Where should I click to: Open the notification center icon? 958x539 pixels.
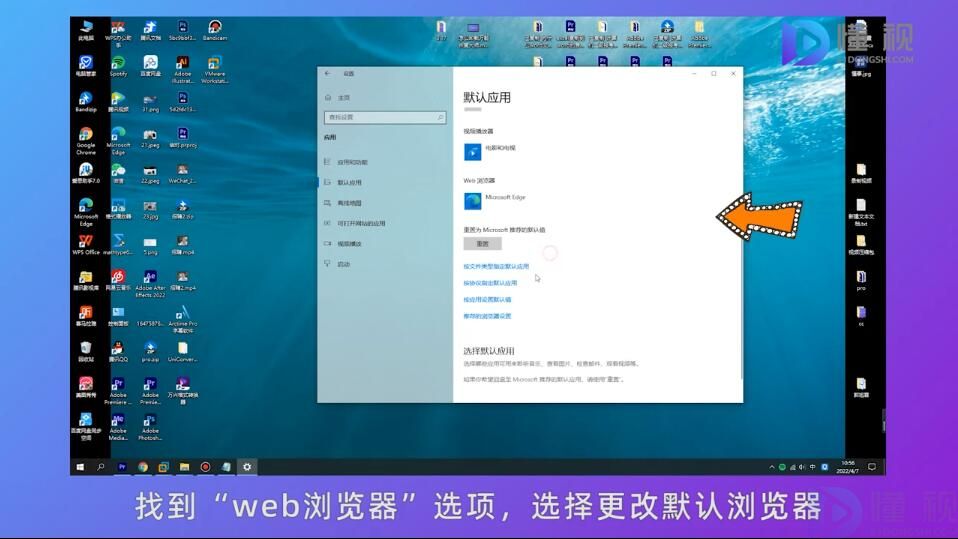[872, 467]
